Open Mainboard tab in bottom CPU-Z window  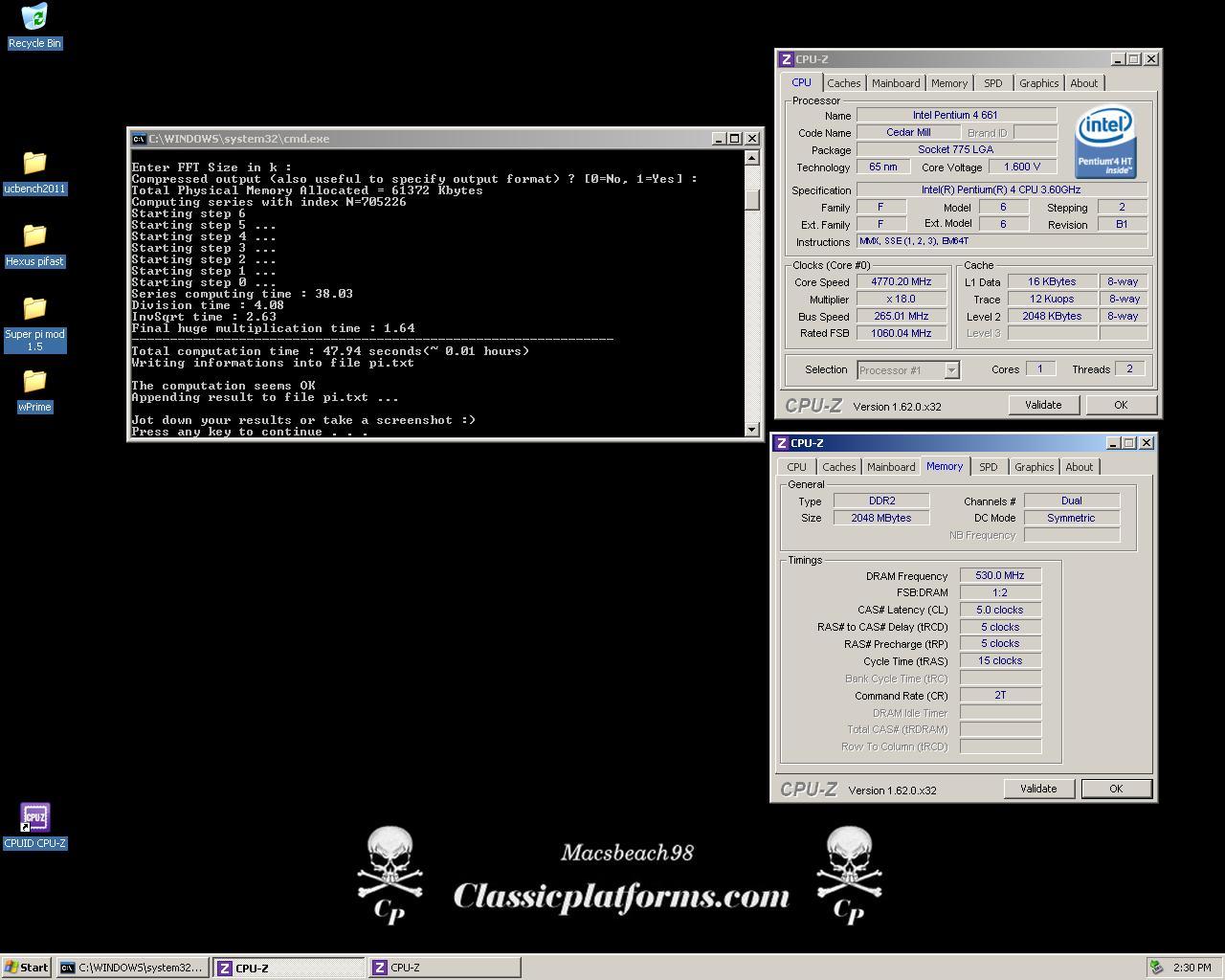tap(891, 467)
